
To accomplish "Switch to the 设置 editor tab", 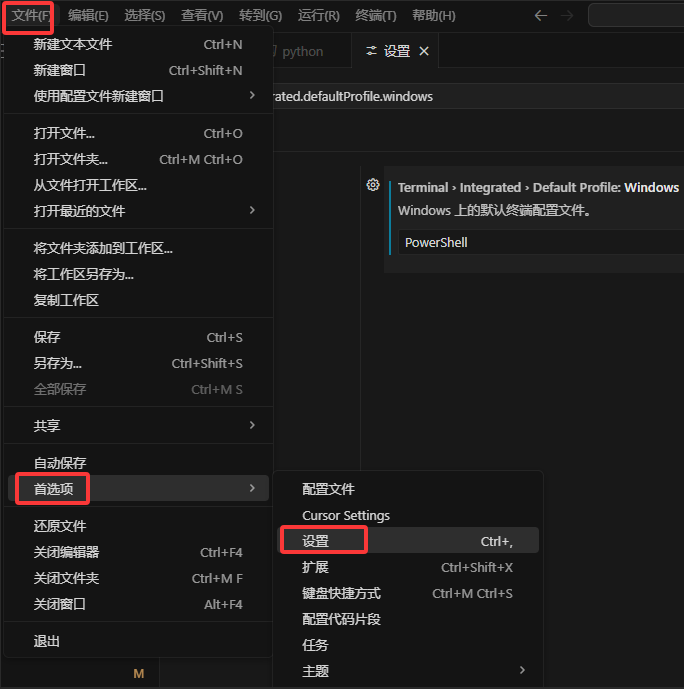I will point(395,51).
